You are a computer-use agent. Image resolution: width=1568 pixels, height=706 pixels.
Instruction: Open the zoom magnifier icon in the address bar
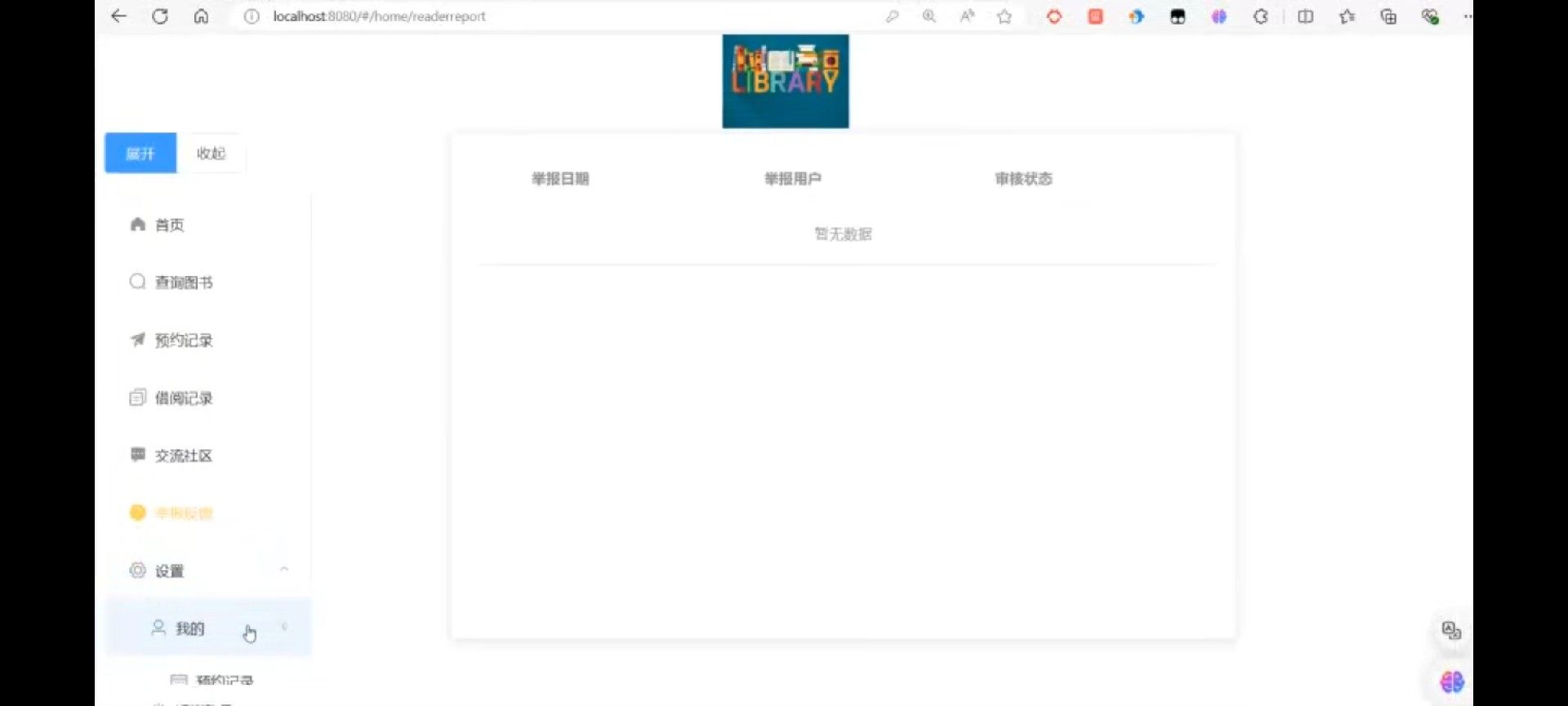coord(929,16)
